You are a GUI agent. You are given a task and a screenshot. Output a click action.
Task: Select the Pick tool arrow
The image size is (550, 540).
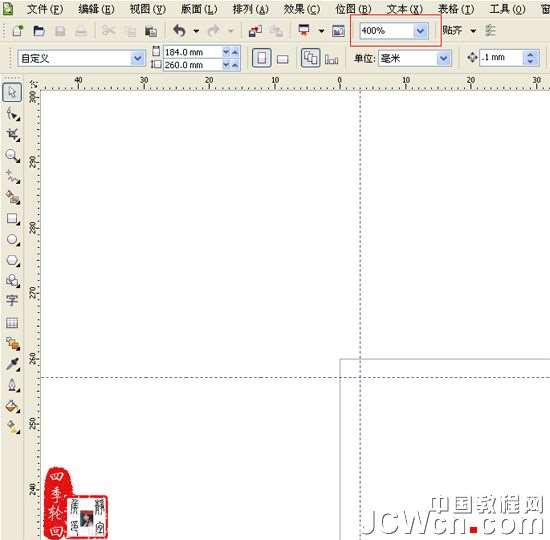[12, 93]
